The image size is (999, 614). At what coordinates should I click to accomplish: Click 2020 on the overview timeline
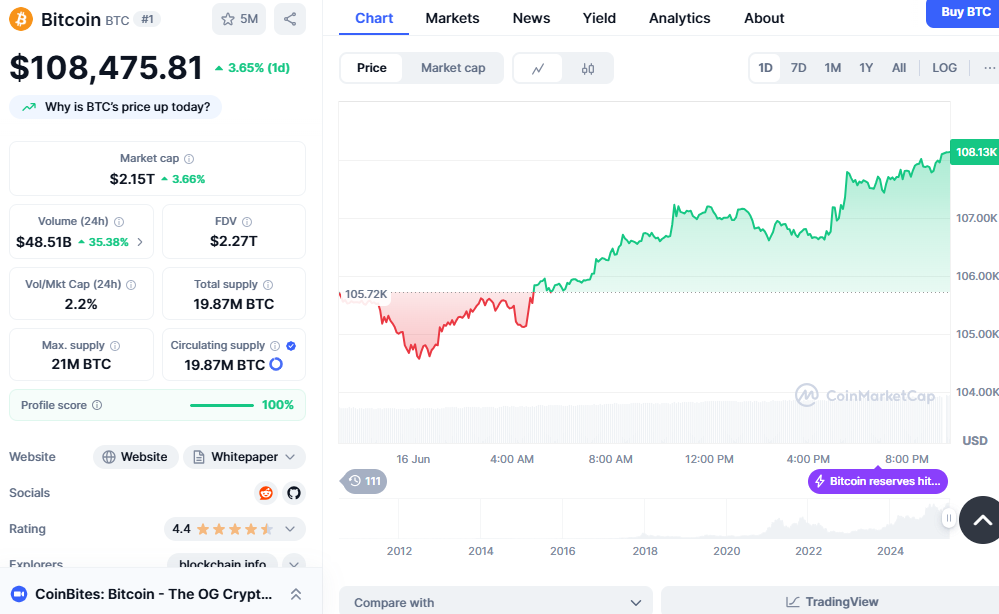pyautogui.click(x=726, y=551)
